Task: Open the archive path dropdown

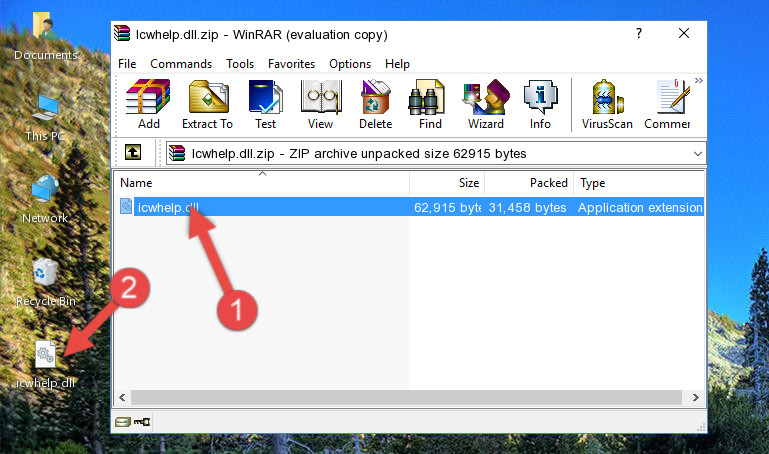Action: 697,154
